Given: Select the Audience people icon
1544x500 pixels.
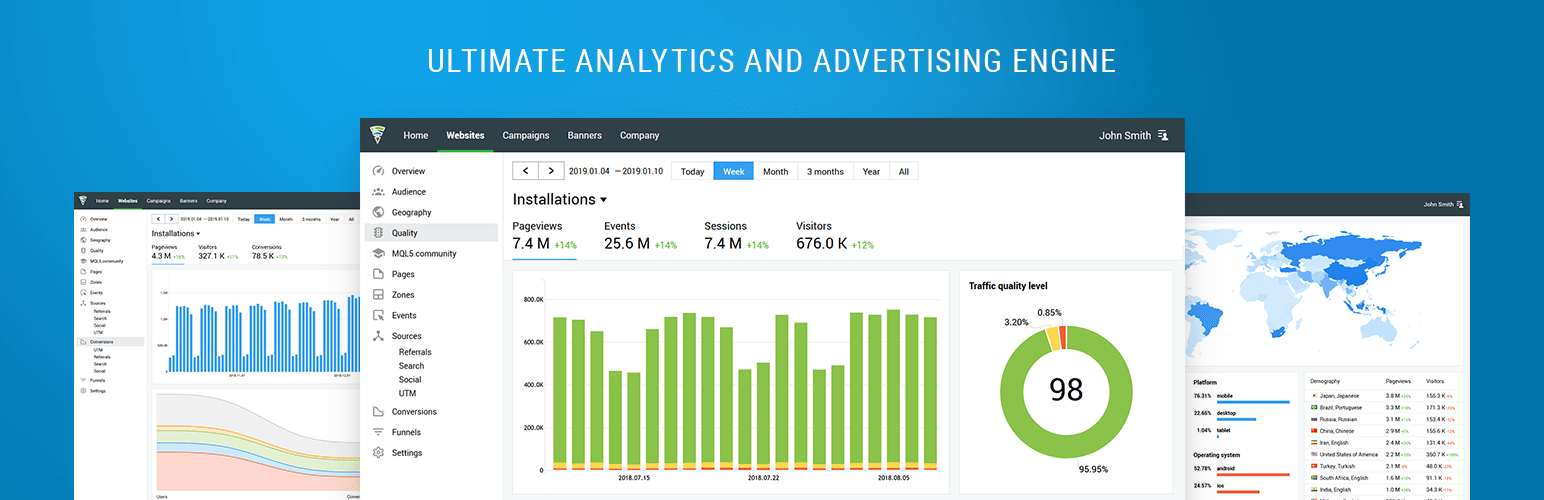Looking at the screenshot, I should pyautogui.click(x=378, y=192).
